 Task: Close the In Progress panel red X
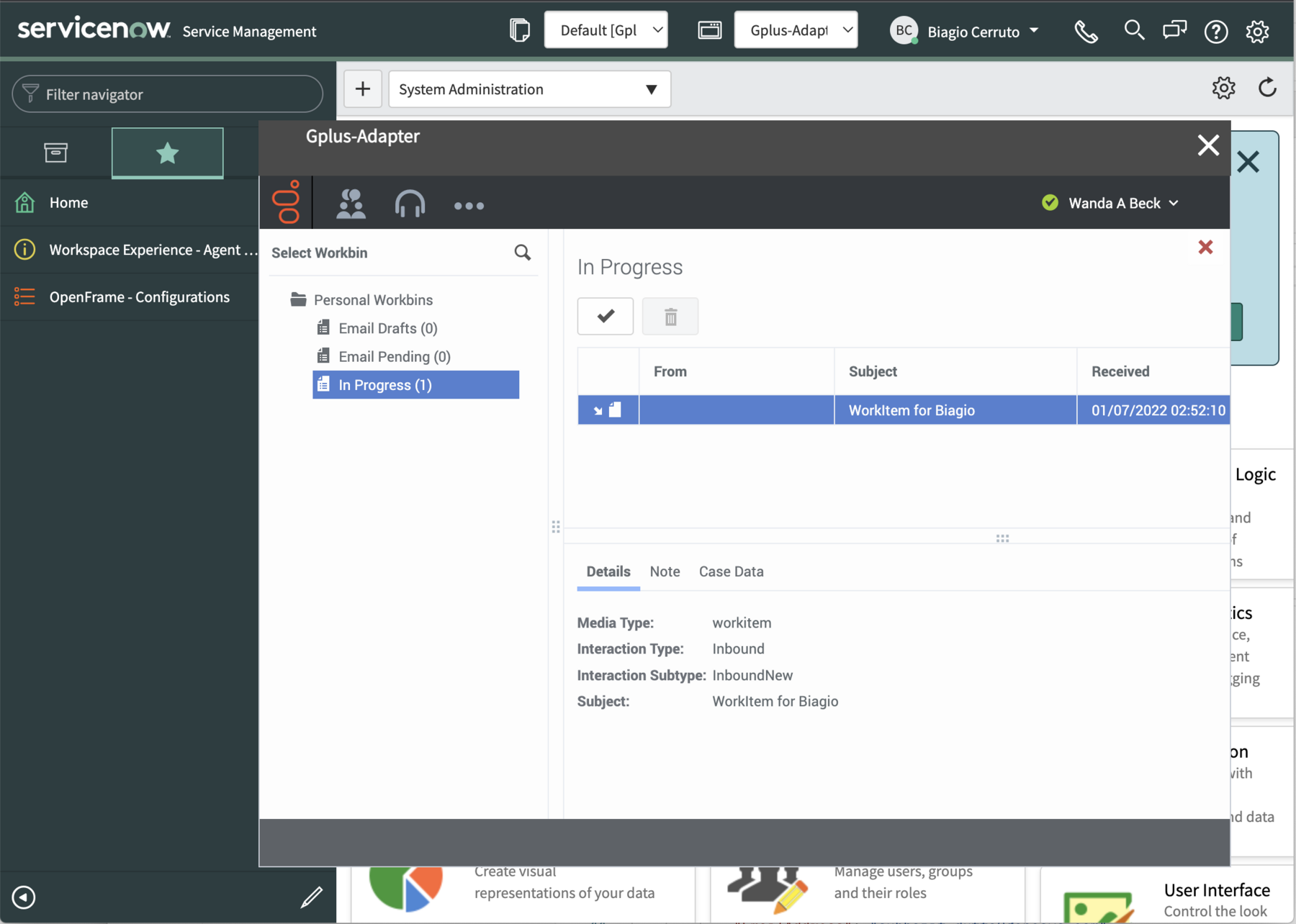tap(1205, 248)
